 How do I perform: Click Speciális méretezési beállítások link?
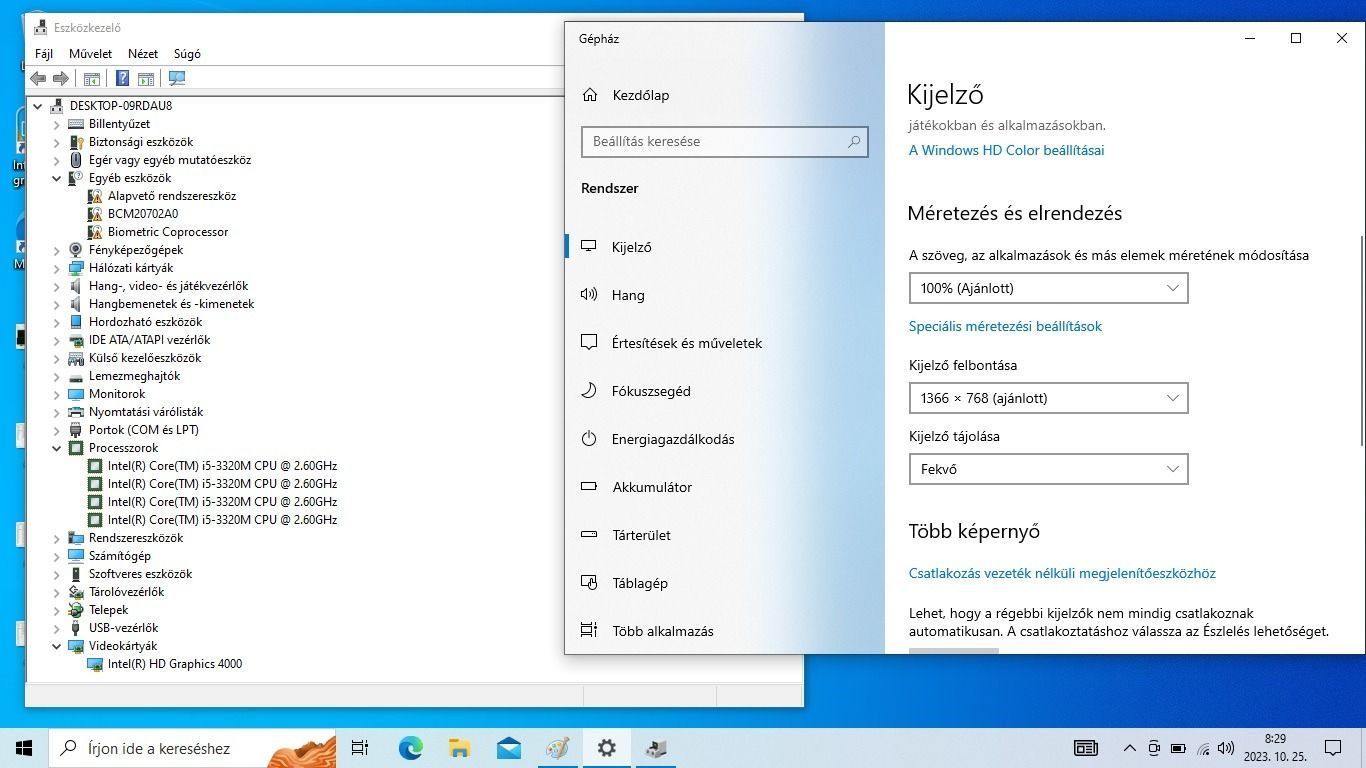[1005, 326]
